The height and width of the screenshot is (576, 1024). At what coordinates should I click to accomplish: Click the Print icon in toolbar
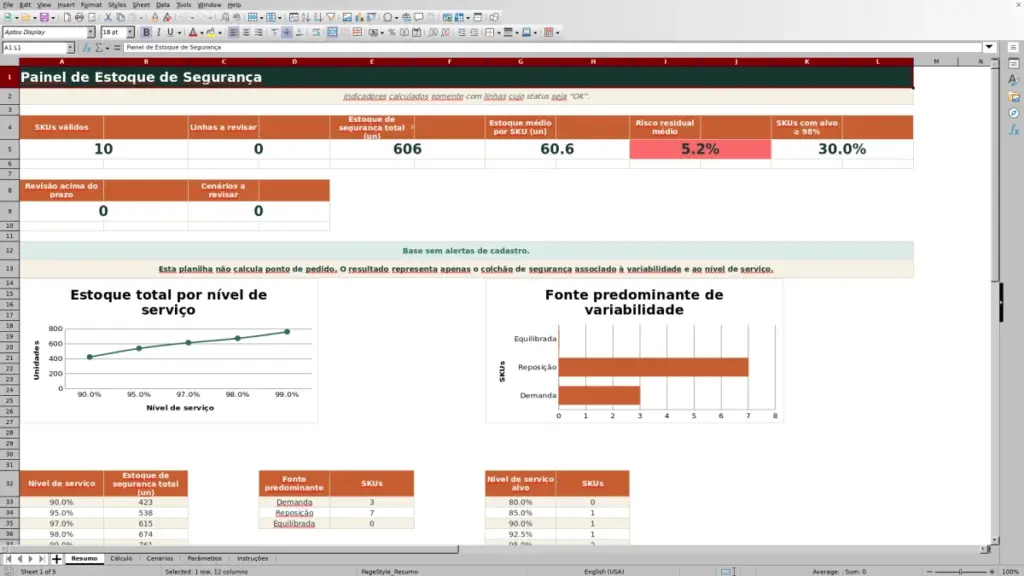(x=79, y=18)
